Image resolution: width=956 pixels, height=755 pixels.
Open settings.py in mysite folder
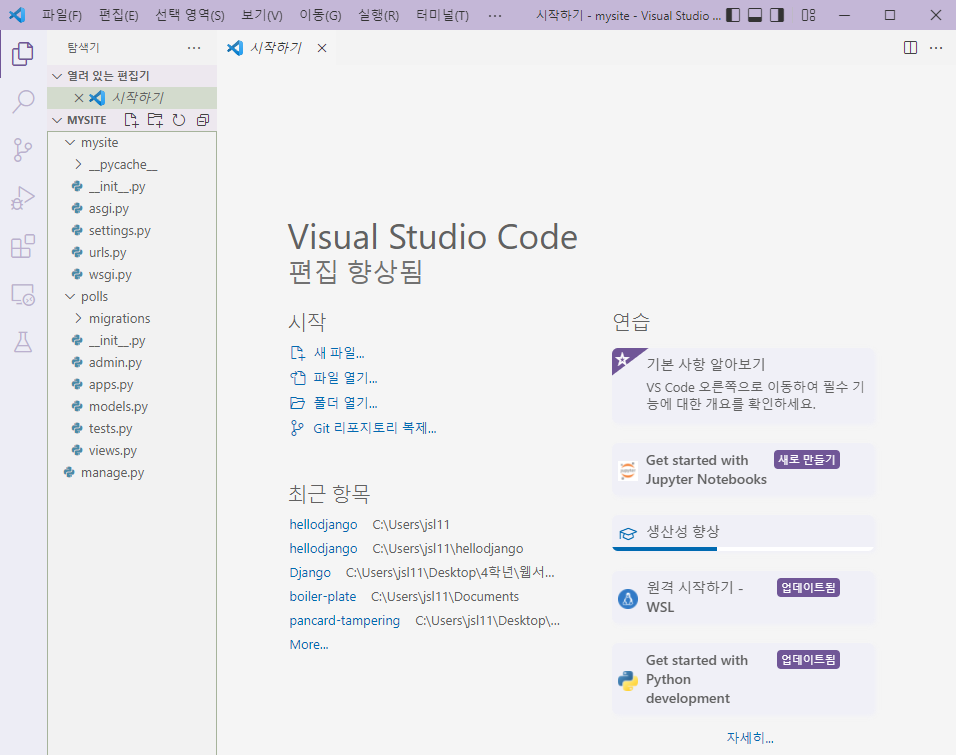point(132,231)
